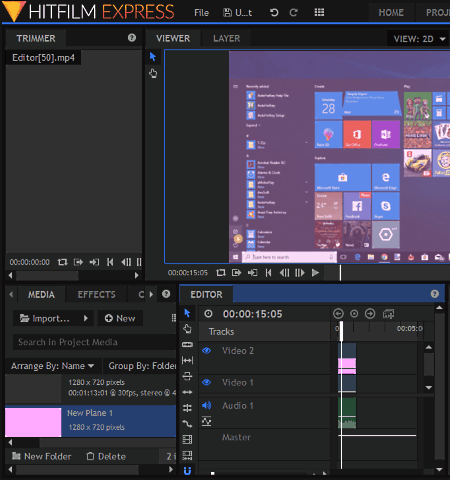The image size is (450, 480).
Task: Open the Media panel help icon
Action: coord(166,294)
